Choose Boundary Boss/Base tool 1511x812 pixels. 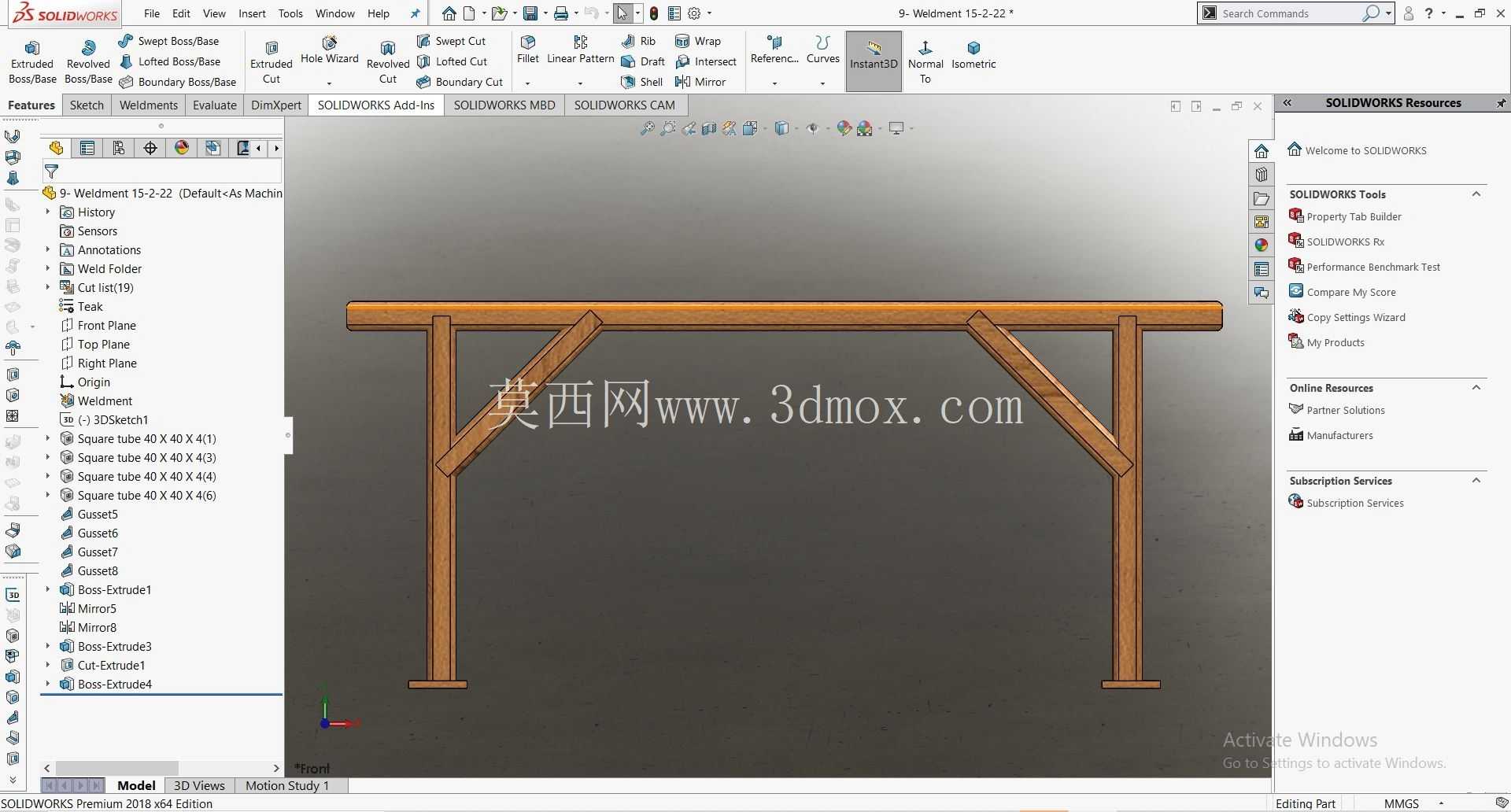point(178,82)
